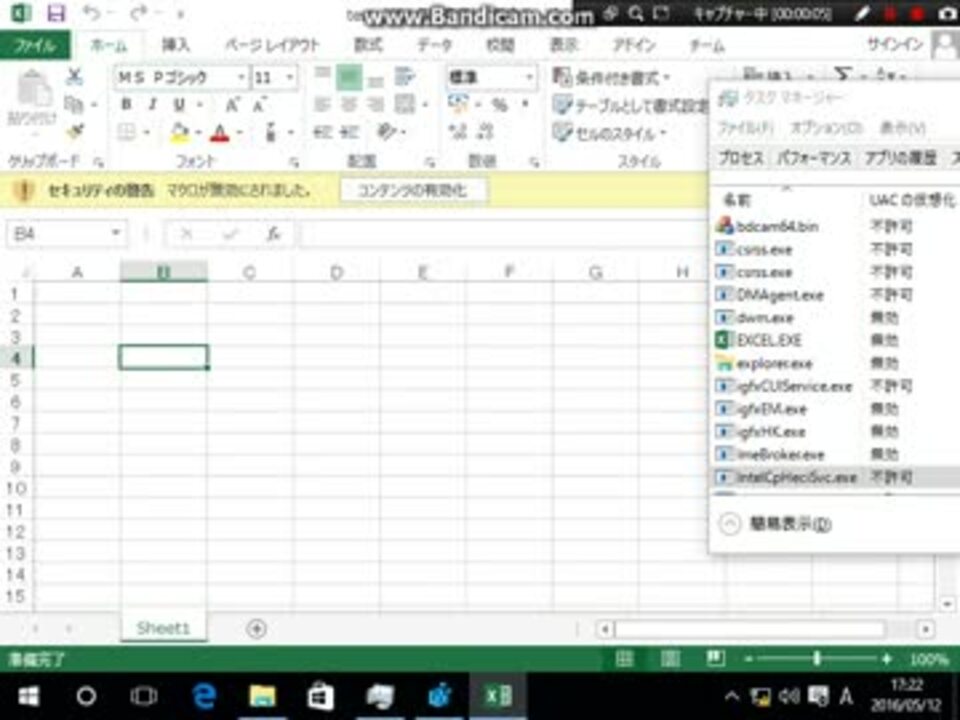Click Fewer details button in Task Manager

pyautogui.click(x=776, y=524)
